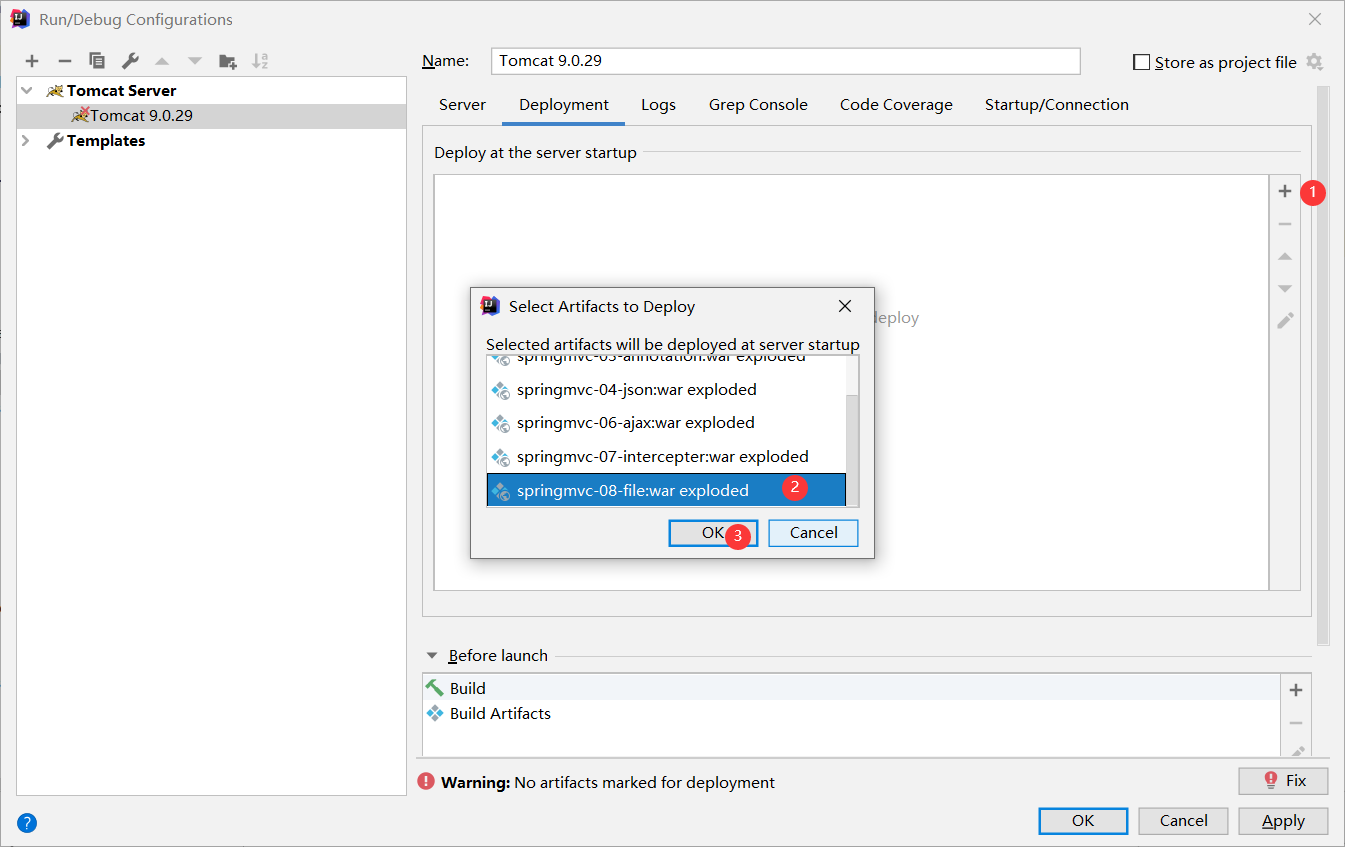
Task: Add new configuration with plus icon
Action: pyautogui.click(x=32, y=61)
